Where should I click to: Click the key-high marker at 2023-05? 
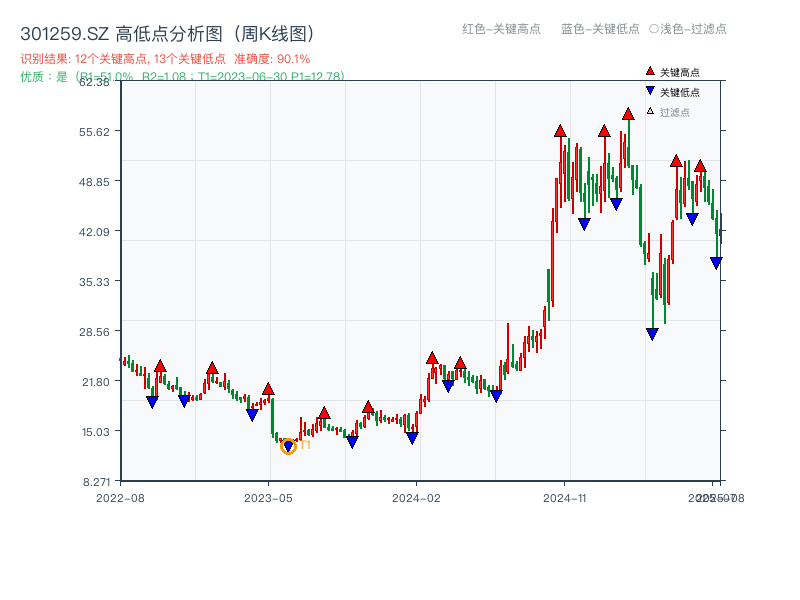pyautogui.click(x=268, y=389)
